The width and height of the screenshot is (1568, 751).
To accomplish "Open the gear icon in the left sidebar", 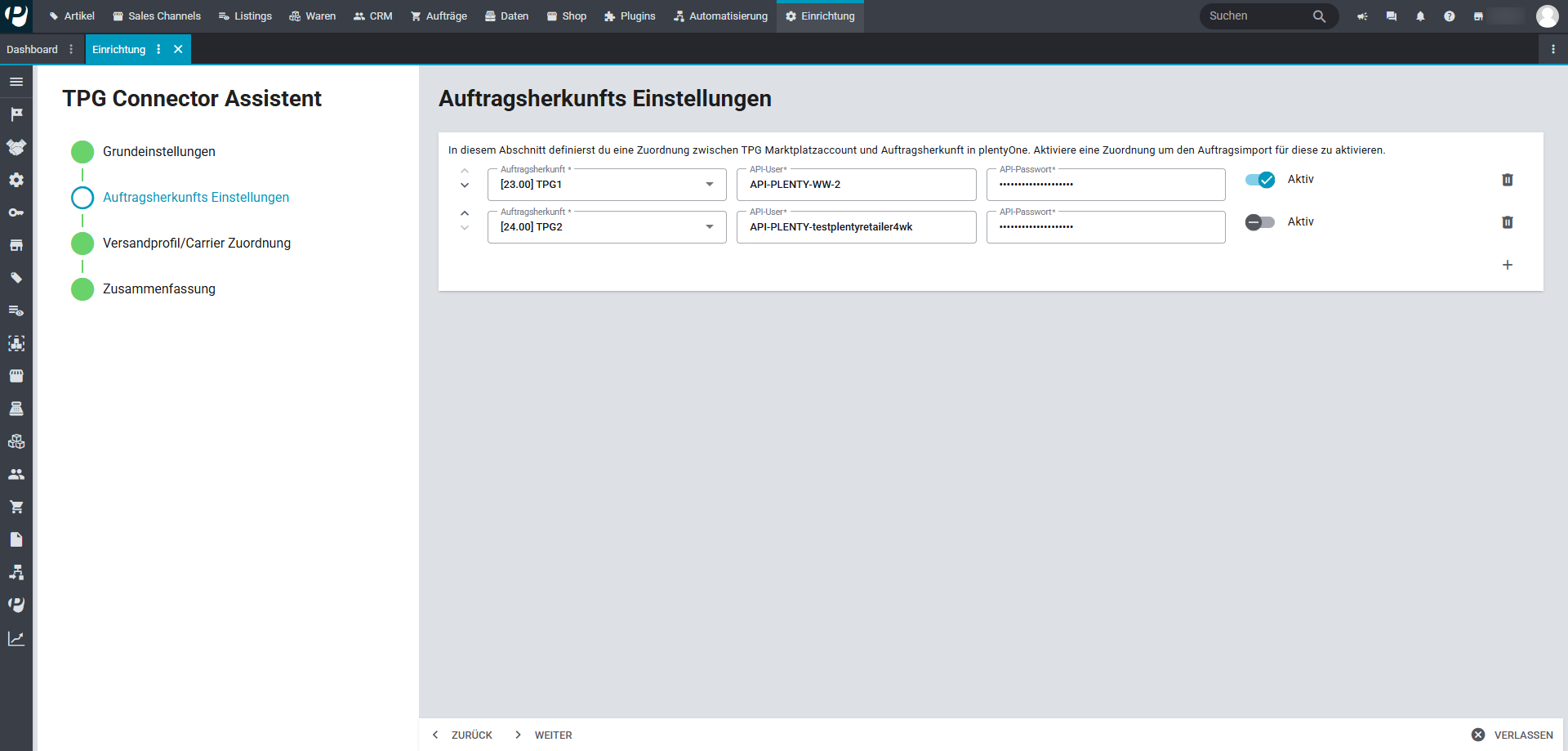I will pos(16,180).
